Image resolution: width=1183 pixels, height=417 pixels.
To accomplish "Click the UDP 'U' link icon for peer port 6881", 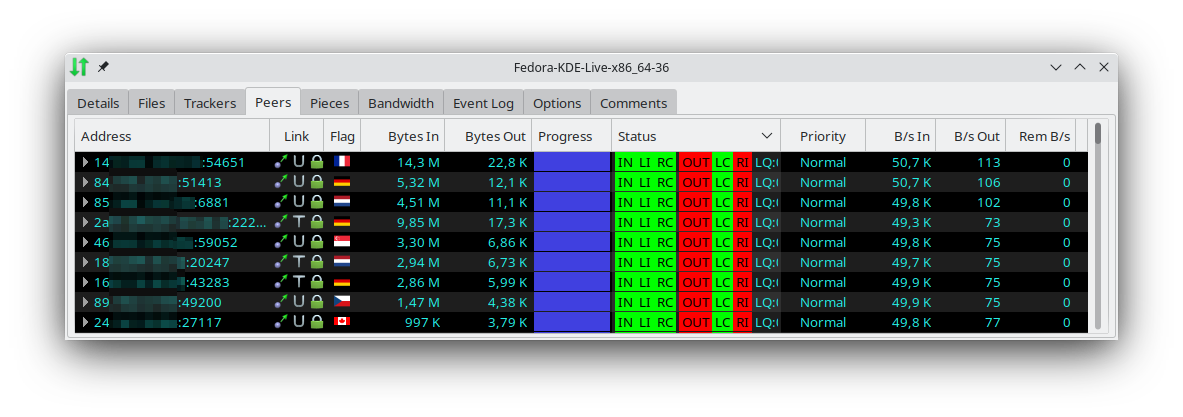I will pos(299,202).
